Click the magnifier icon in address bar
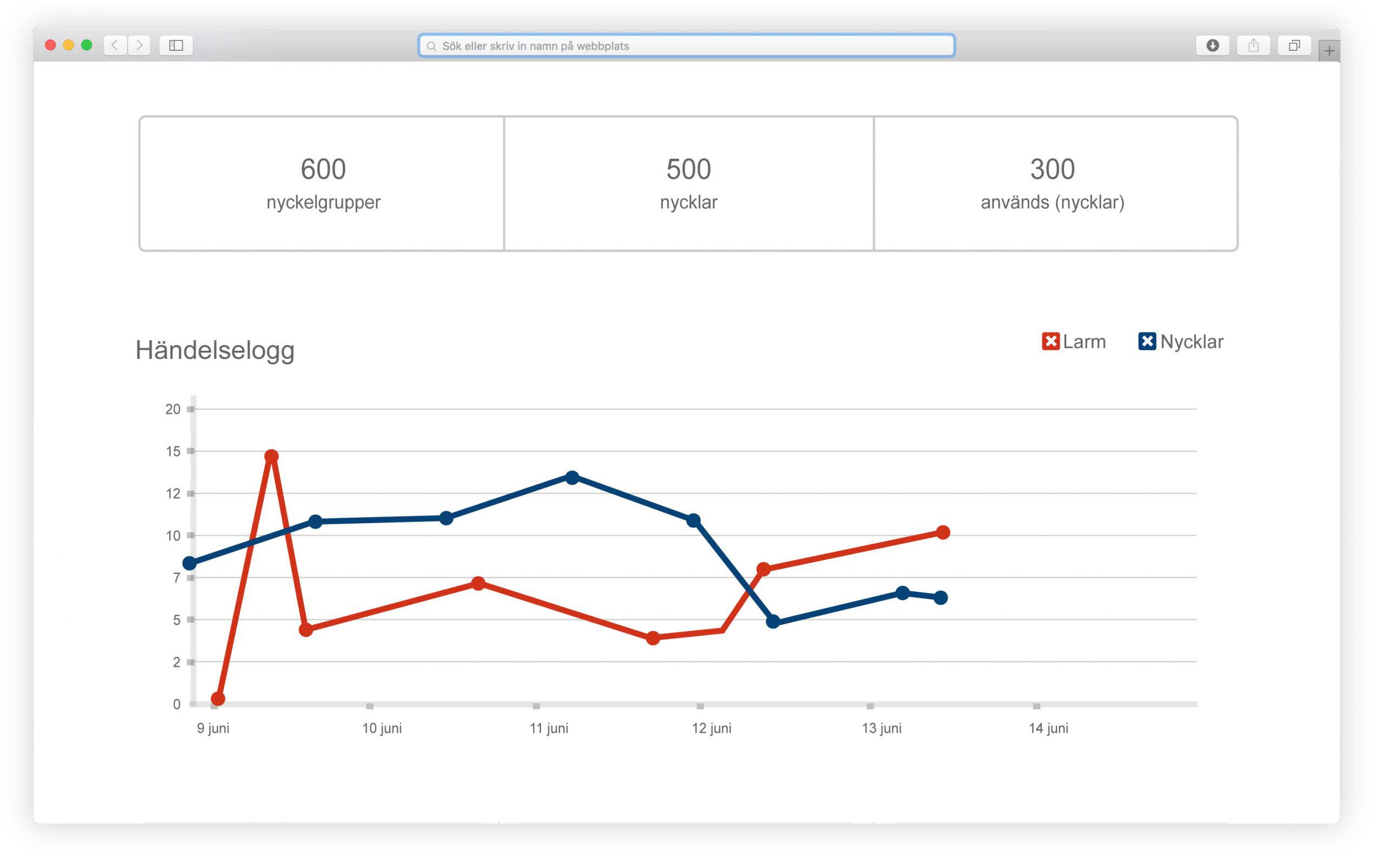The width and height of the screenshot is (1384, 868). [431, 46]
